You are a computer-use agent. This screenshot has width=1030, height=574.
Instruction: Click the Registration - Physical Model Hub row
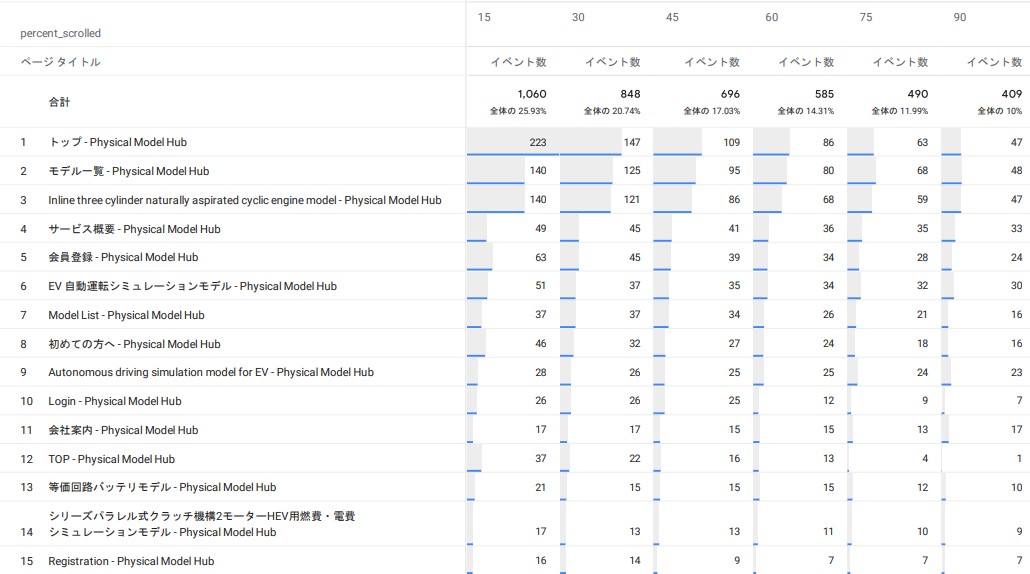[131, 561]
